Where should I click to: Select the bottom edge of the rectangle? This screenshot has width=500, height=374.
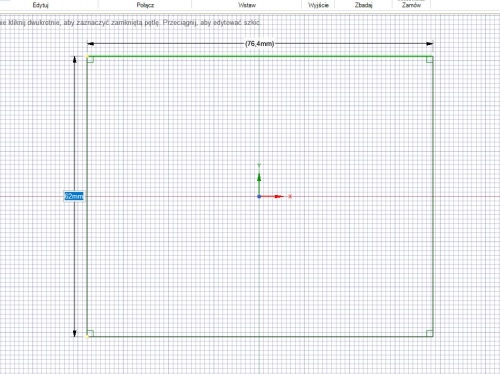pos(260,336)
